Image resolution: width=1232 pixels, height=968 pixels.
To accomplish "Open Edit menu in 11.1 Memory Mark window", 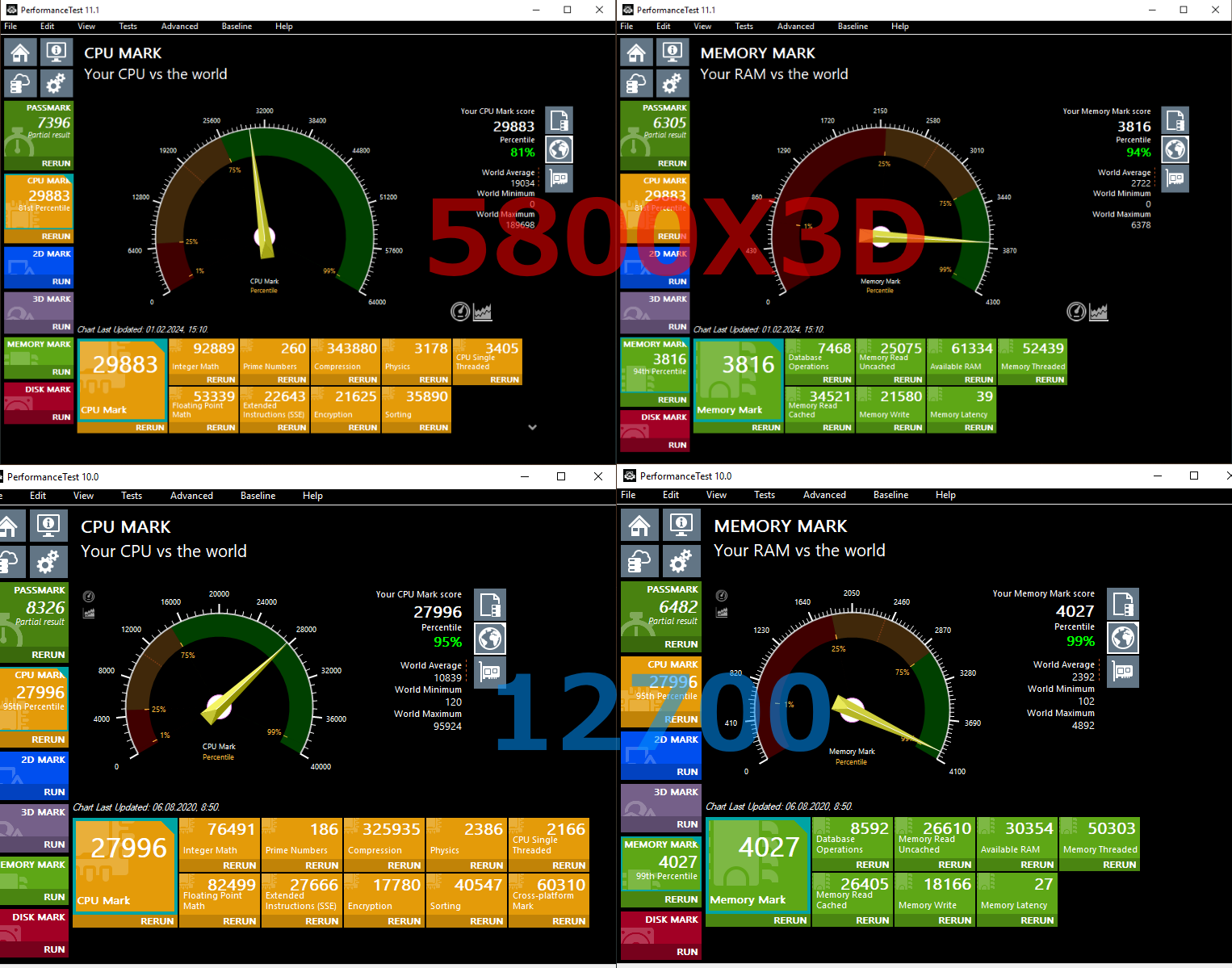I will click(x=664, y=27).
